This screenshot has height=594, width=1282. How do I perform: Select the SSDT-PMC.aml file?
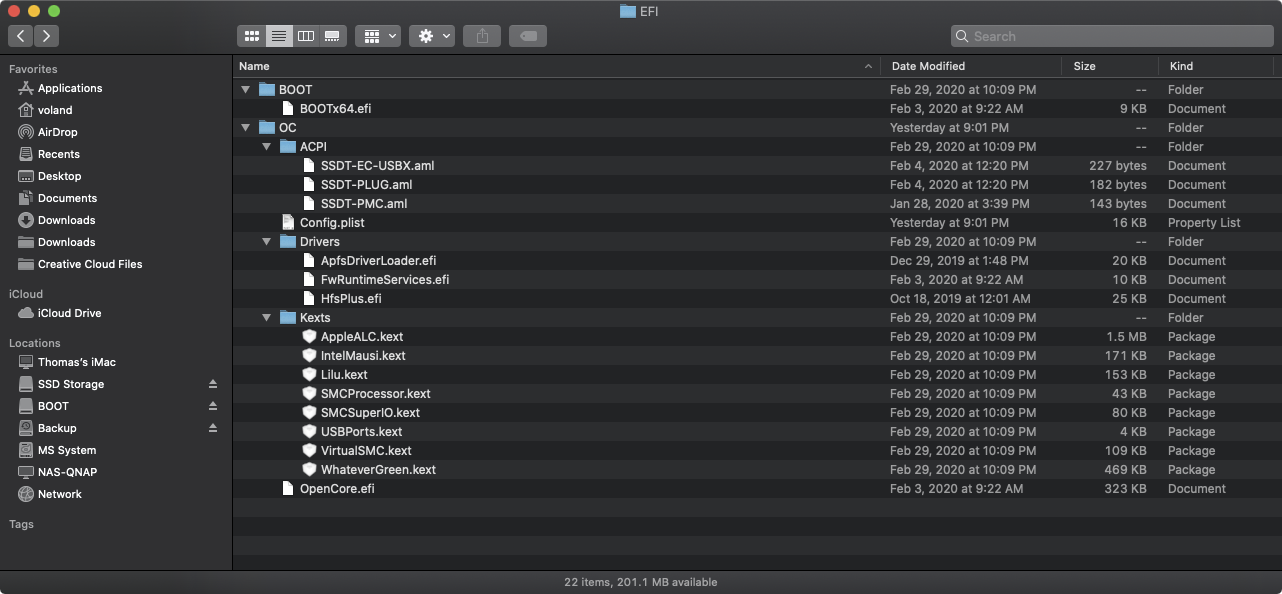coord(757,204)
